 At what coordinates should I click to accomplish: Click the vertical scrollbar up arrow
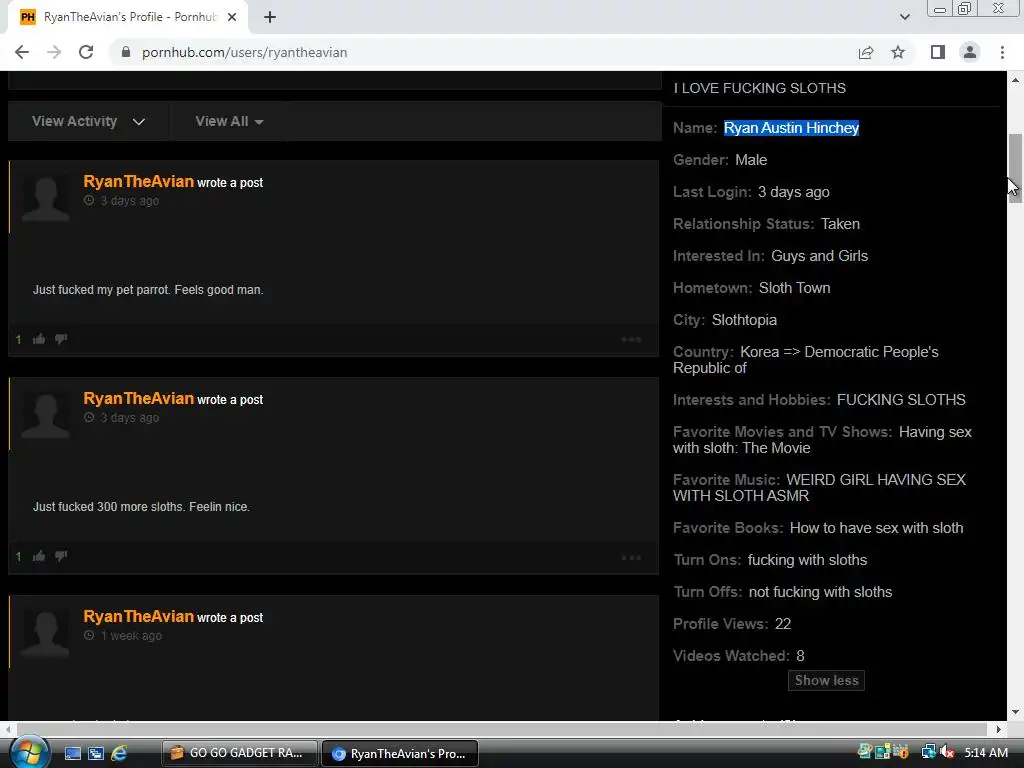point(1016,80)
